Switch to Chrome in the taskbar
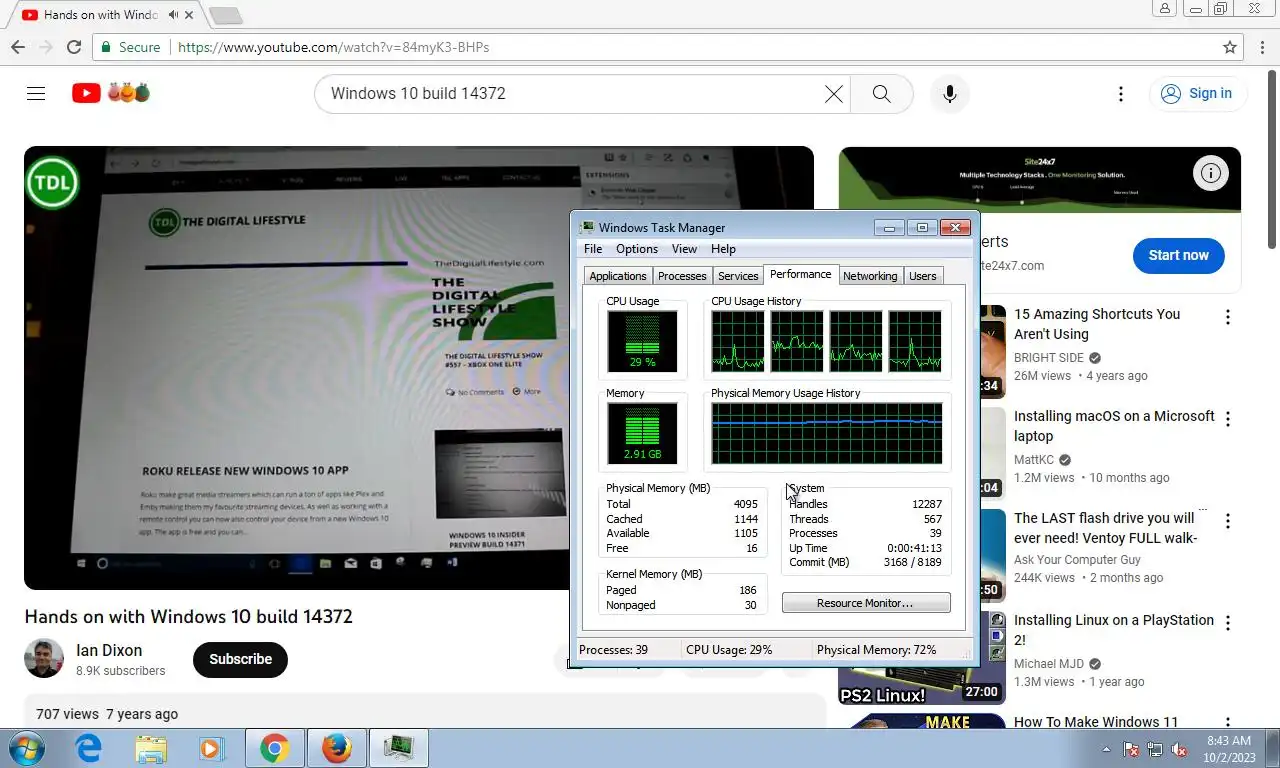 (275, 748)
